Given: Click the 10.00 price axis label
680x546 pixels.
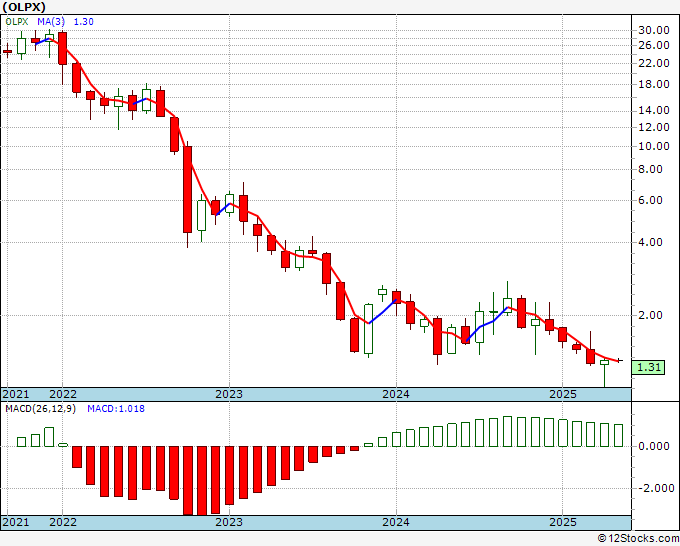Looking at the screenshot, I should pos(654,146).
